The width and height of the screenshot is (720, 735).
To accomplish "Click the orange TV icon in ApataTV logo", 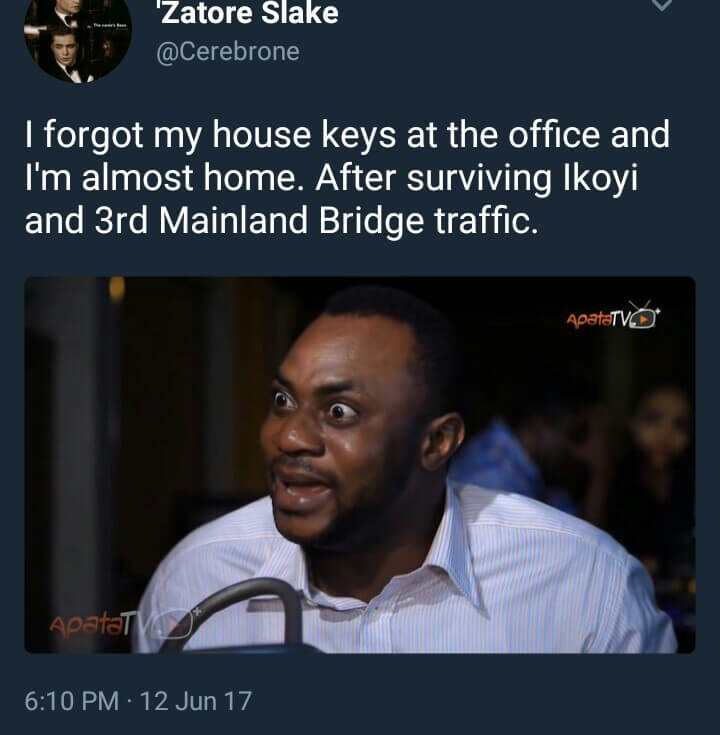I will (x=645, y=317).
